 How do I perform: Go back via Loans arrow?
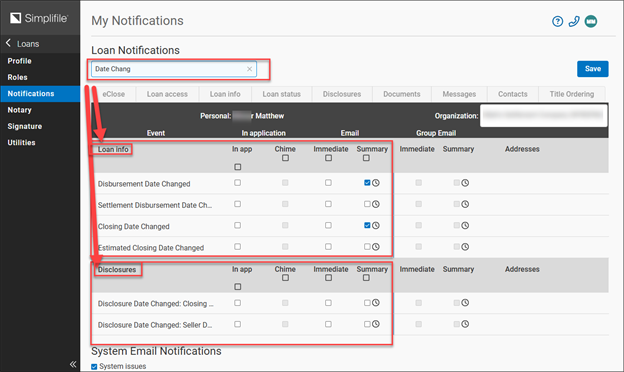coord(8,43)
